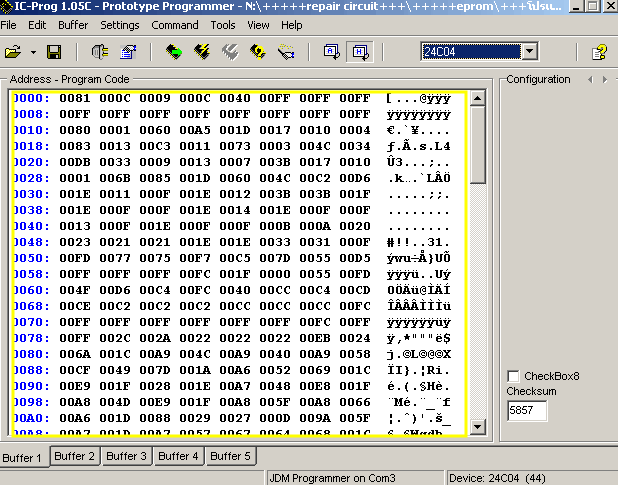
Task: Open the Buffer menu
Action: 73,25
